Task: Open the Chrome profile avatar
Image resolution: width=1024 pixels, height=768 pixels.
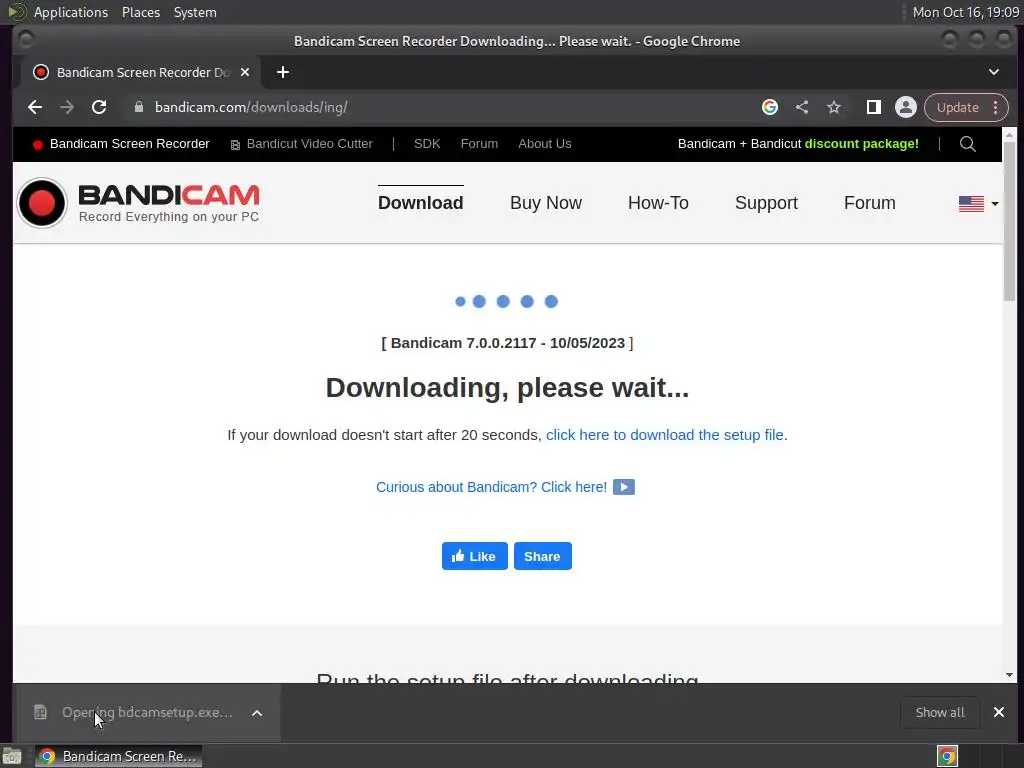Action: [906, 107]
